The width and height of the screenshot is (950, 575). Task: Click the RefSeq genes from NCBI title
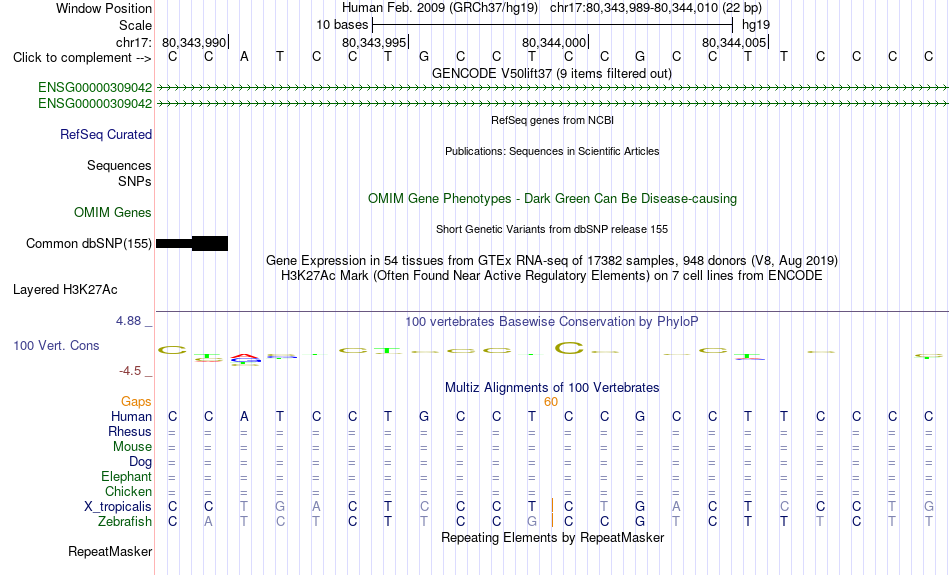pos(552,120)
